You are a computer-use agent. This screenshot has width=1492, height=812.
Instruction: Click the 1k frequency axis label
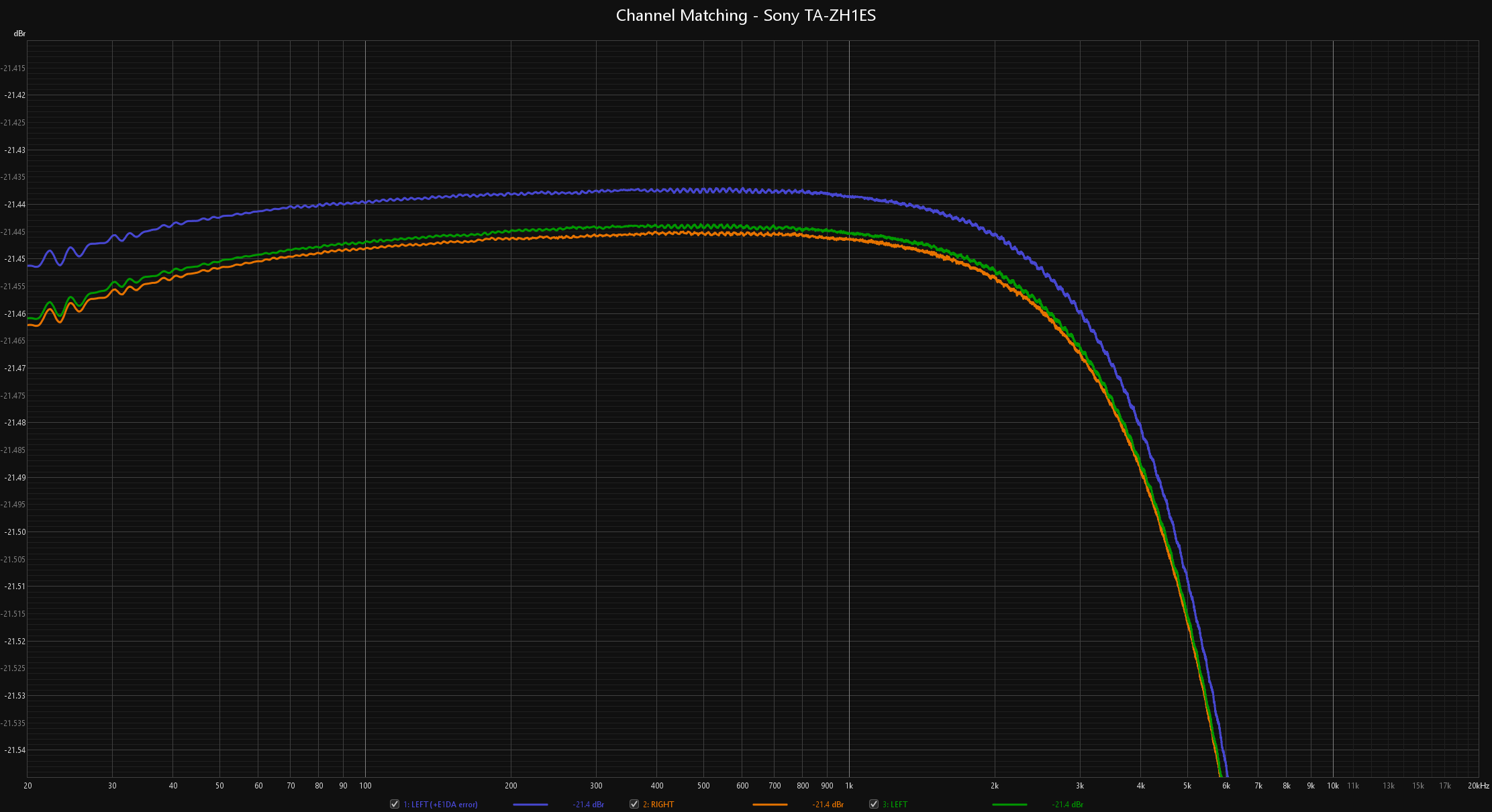coord(849,786)
